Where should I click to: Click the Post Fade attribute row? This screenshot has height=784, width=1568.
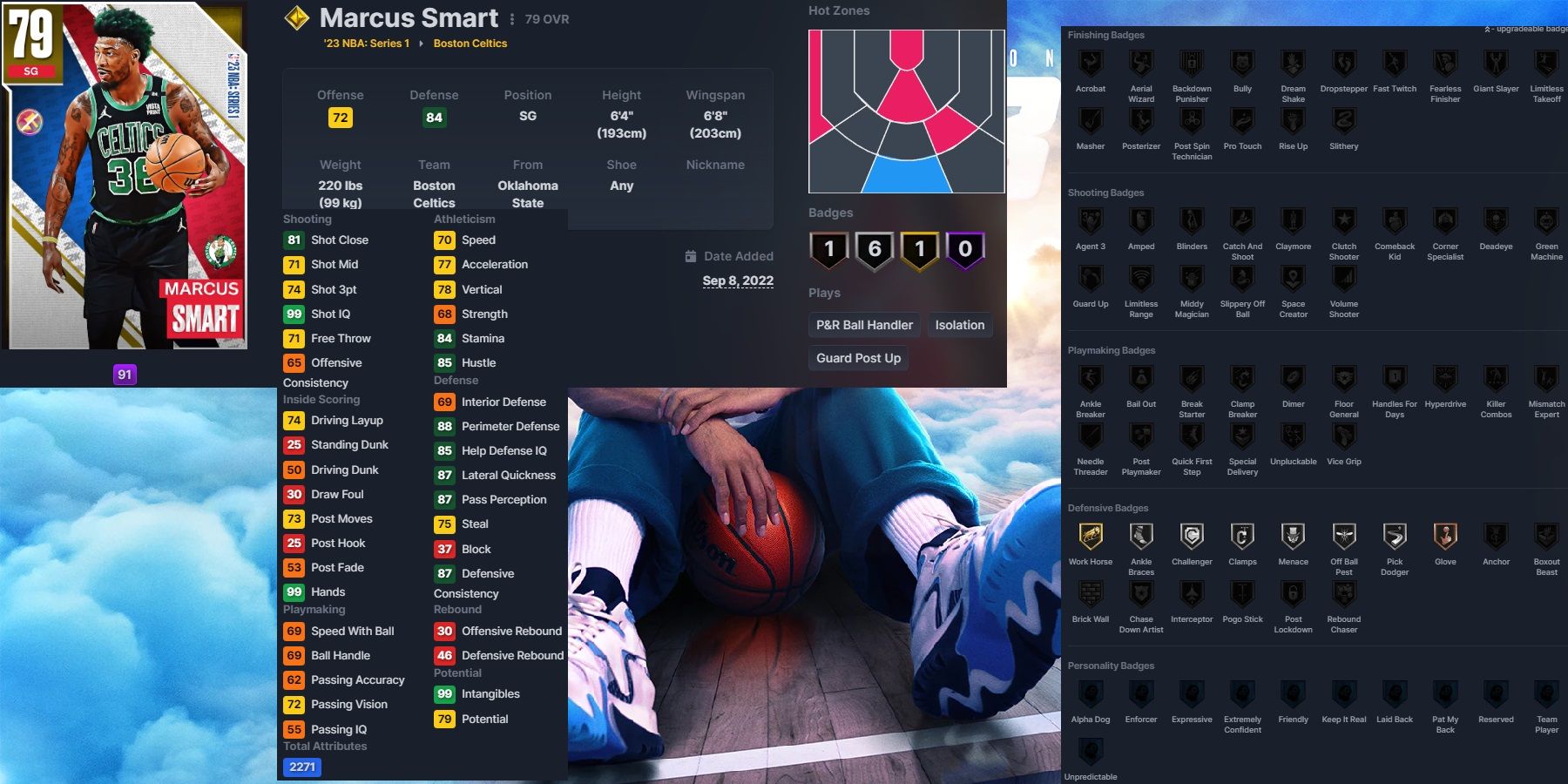pyautogui.click(x=324, y=567)
